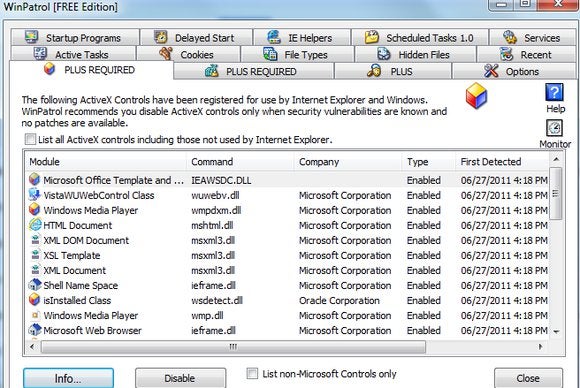580x388 pixels.
Task: Click the Options tab tools icon
Action: point(491,71)
